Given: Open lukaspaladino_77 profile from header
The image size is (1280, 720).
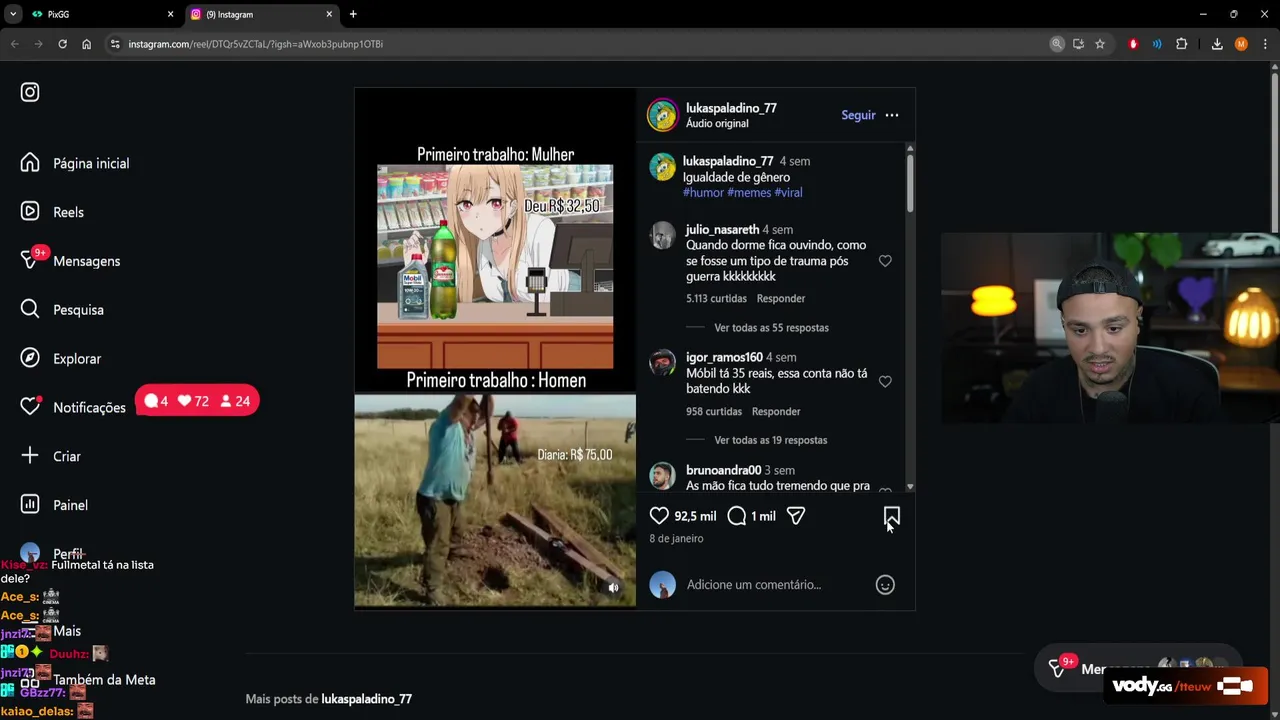Looking at the screenshot, I should click(731, 108).
